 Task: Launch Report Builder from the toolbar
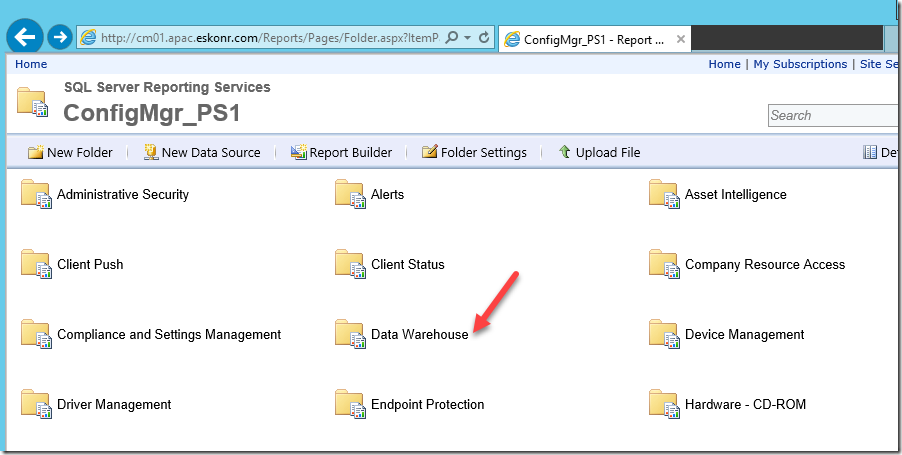tap(341, 152)
